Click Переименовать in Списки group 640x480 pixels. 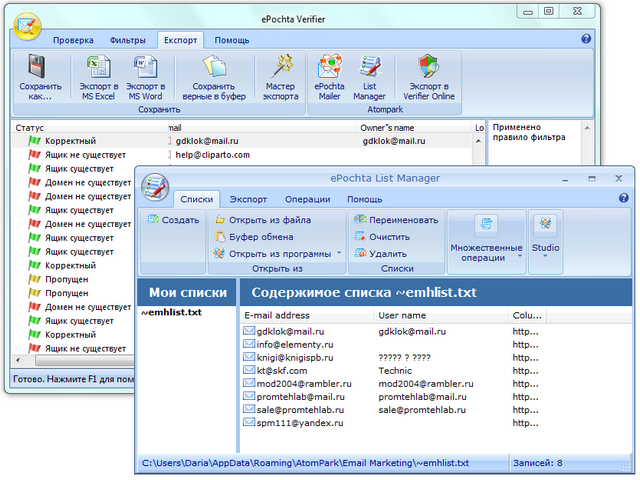(x=396, y=220)
